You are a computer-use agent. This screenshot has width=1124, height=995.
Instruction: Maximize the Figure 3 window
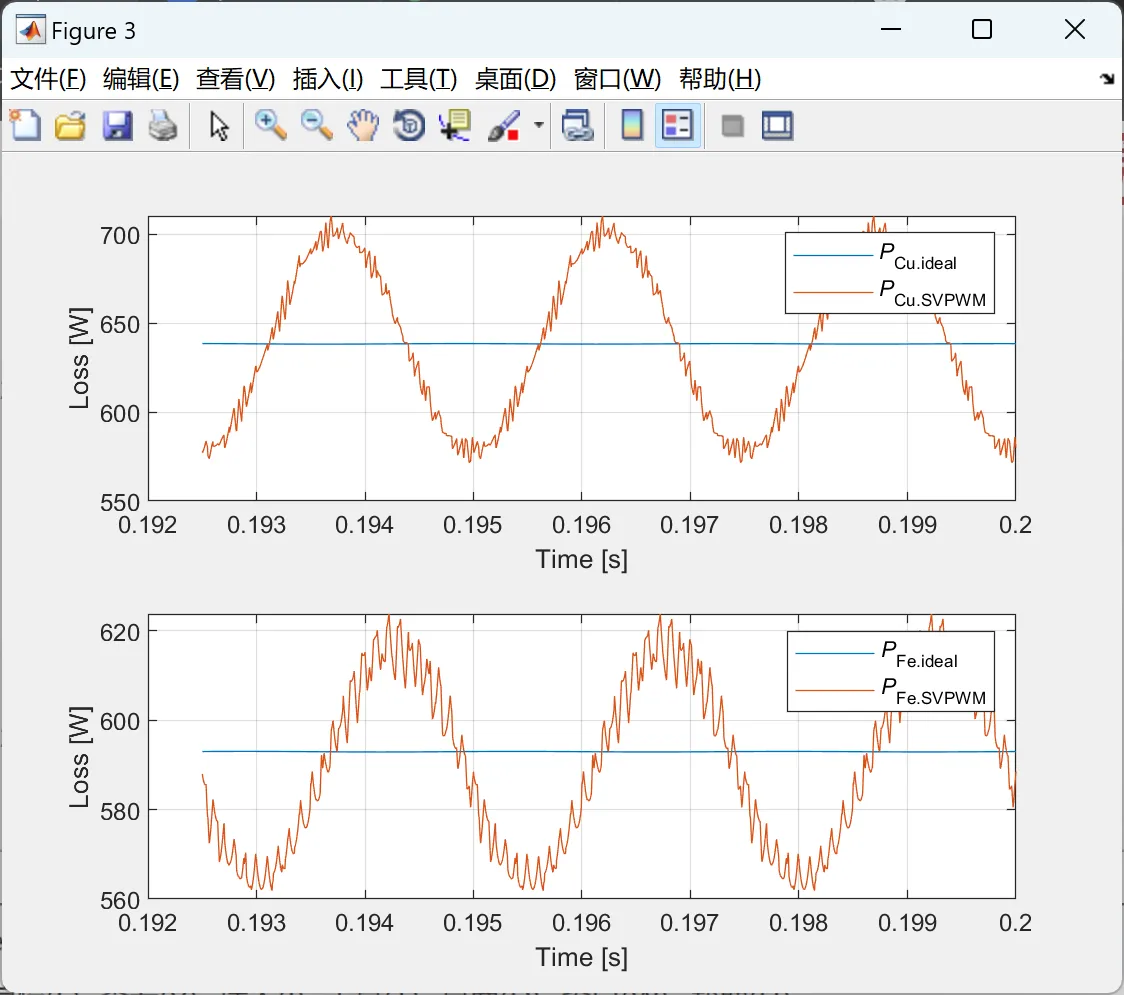[981, 29]
